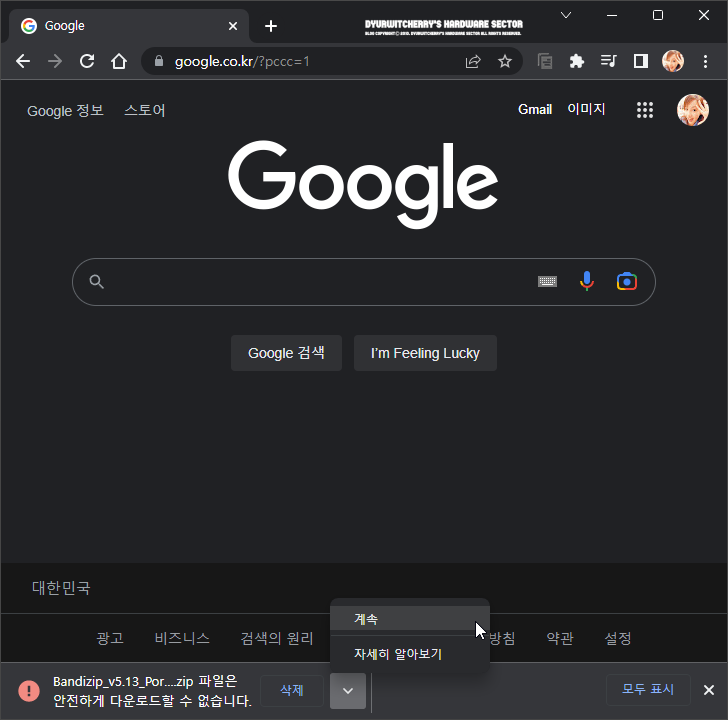Open 광고 footer link
Screen dimensions: 728x720
[x=110, y=638]
